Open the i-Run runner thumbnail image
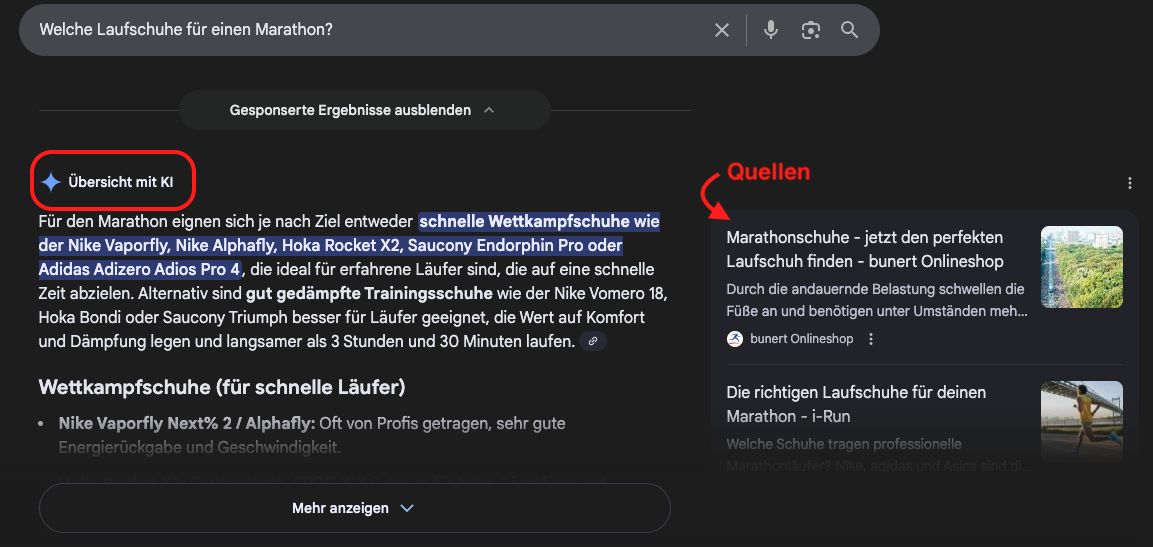 tap(1081, 420)
